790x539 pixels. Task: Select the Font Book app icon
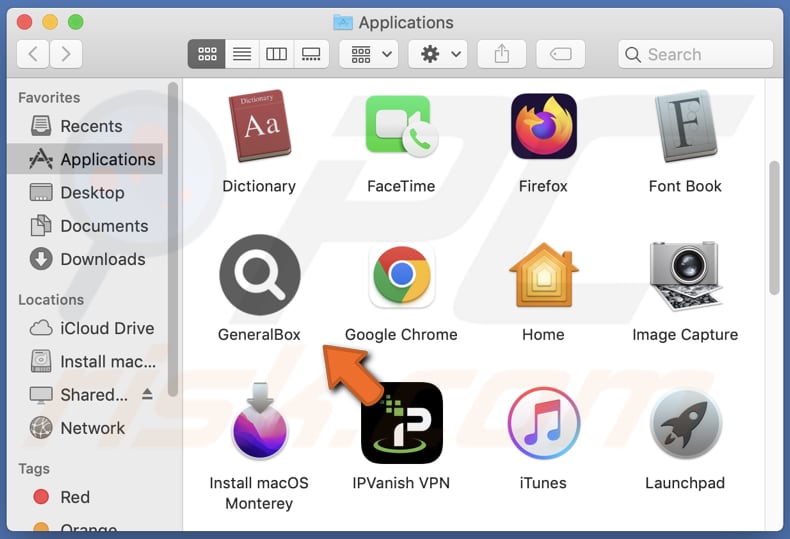[686, 126]
